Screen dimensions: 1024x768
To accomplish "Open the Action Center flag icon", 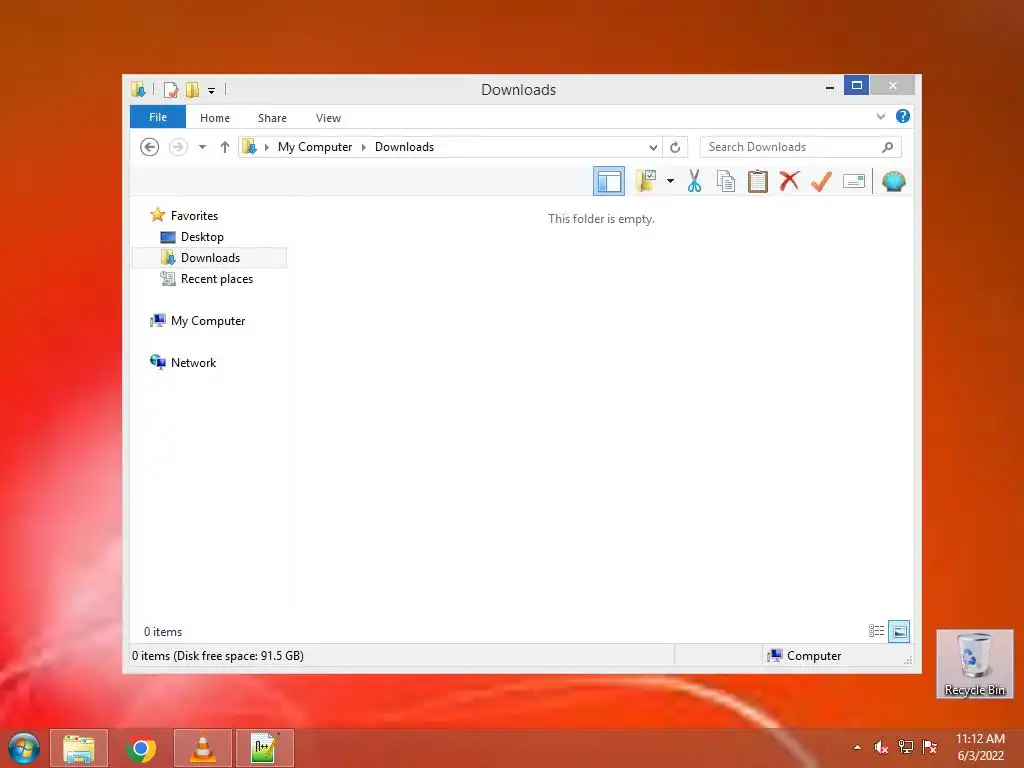I will click(929, 747).
